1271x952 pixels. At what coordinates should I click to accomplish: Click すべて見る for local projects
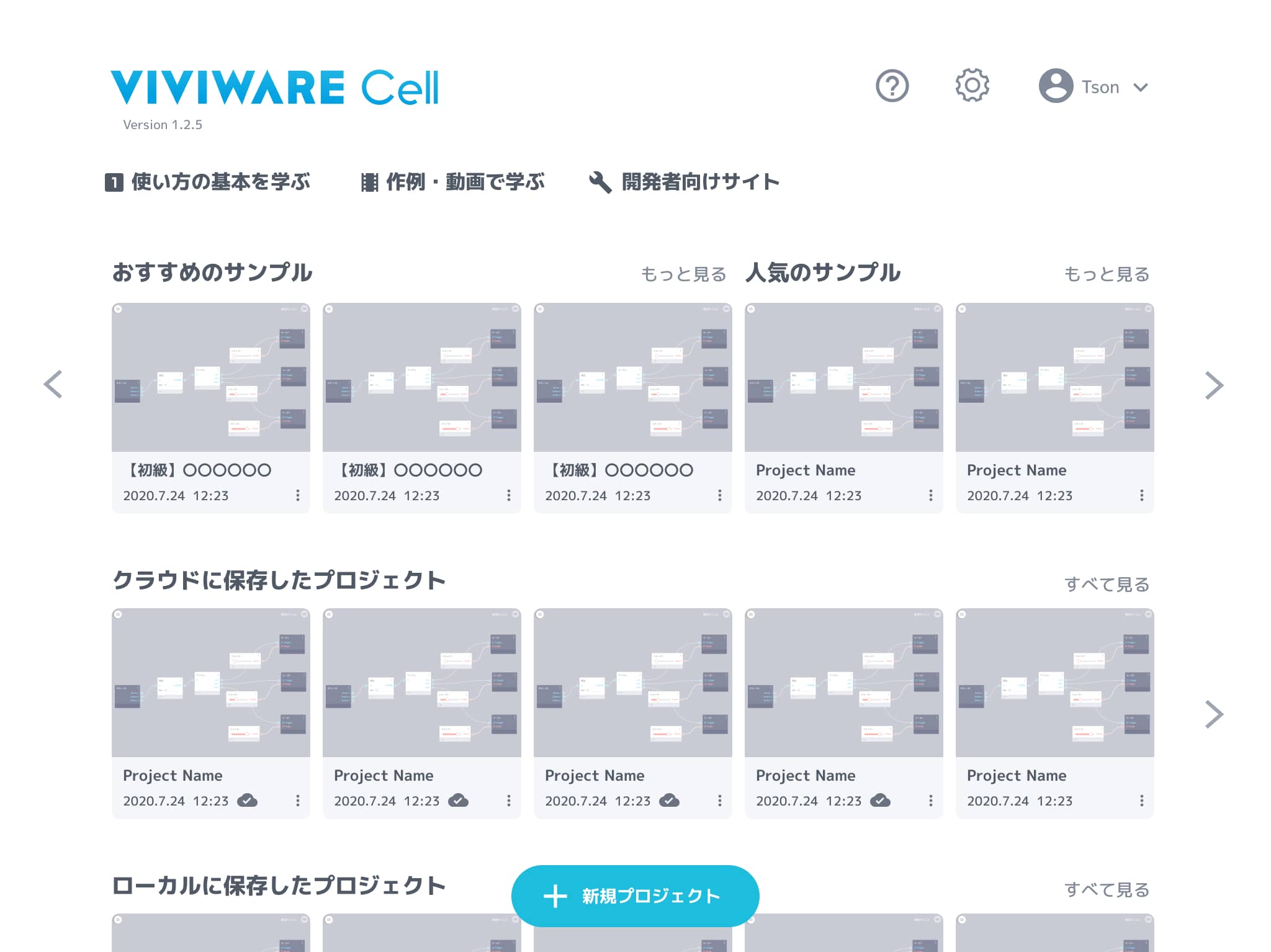[1107, 889]
